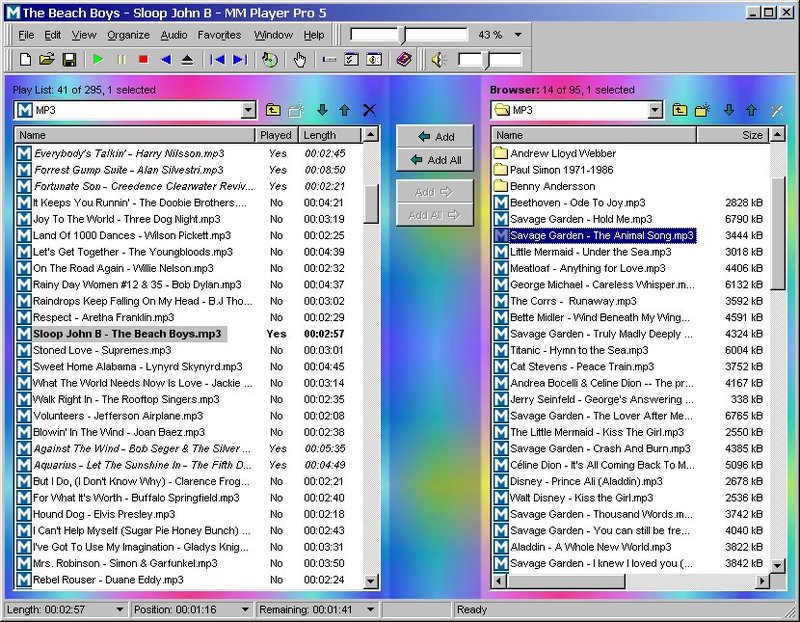Move selected playlist item down

pyautogui.click(x=322, y=110)
